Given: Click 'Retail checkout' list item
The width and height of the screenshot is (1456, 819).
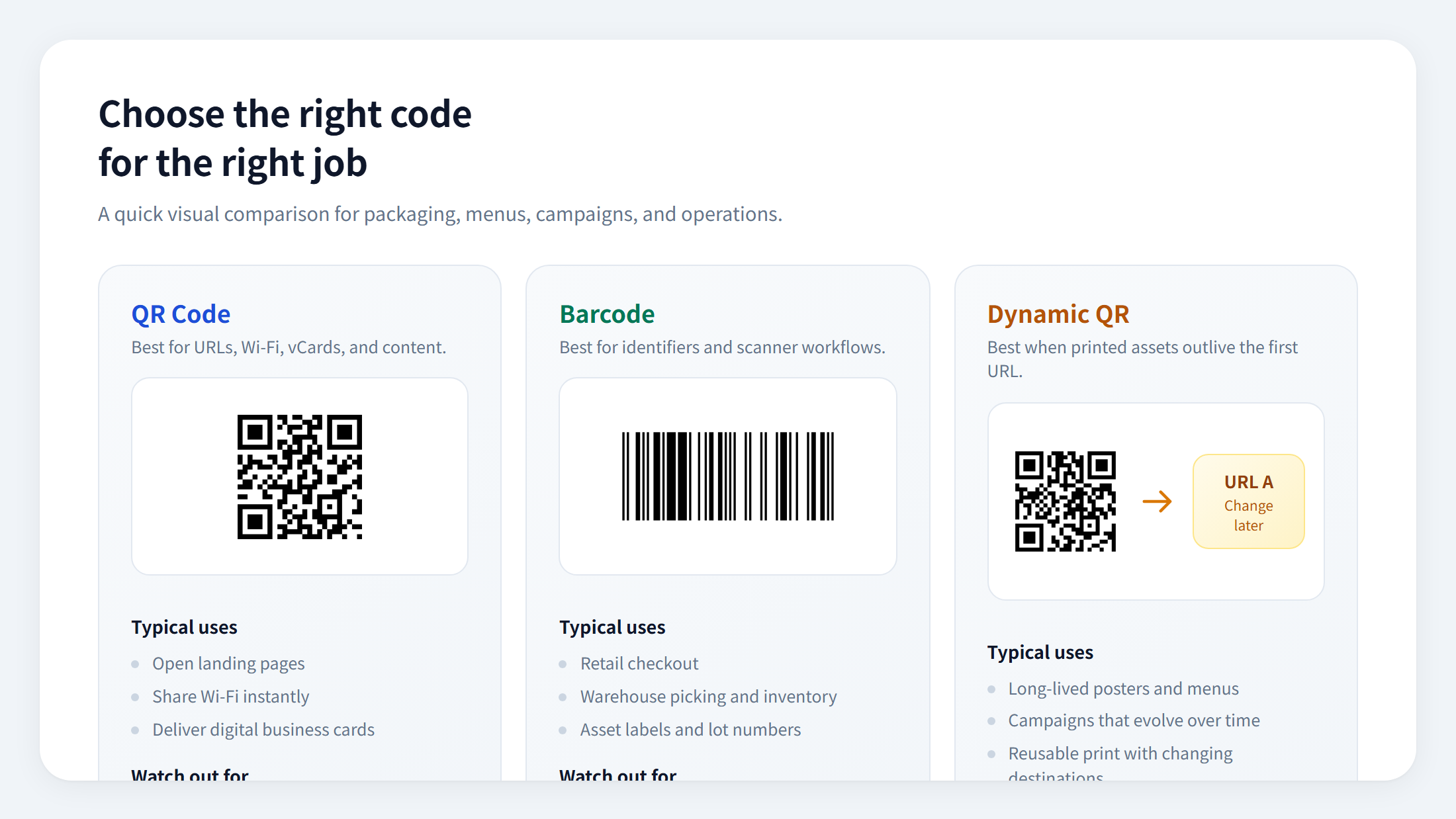Looking at the screenshot, I should pyautogui.click(x=639, y=664).
